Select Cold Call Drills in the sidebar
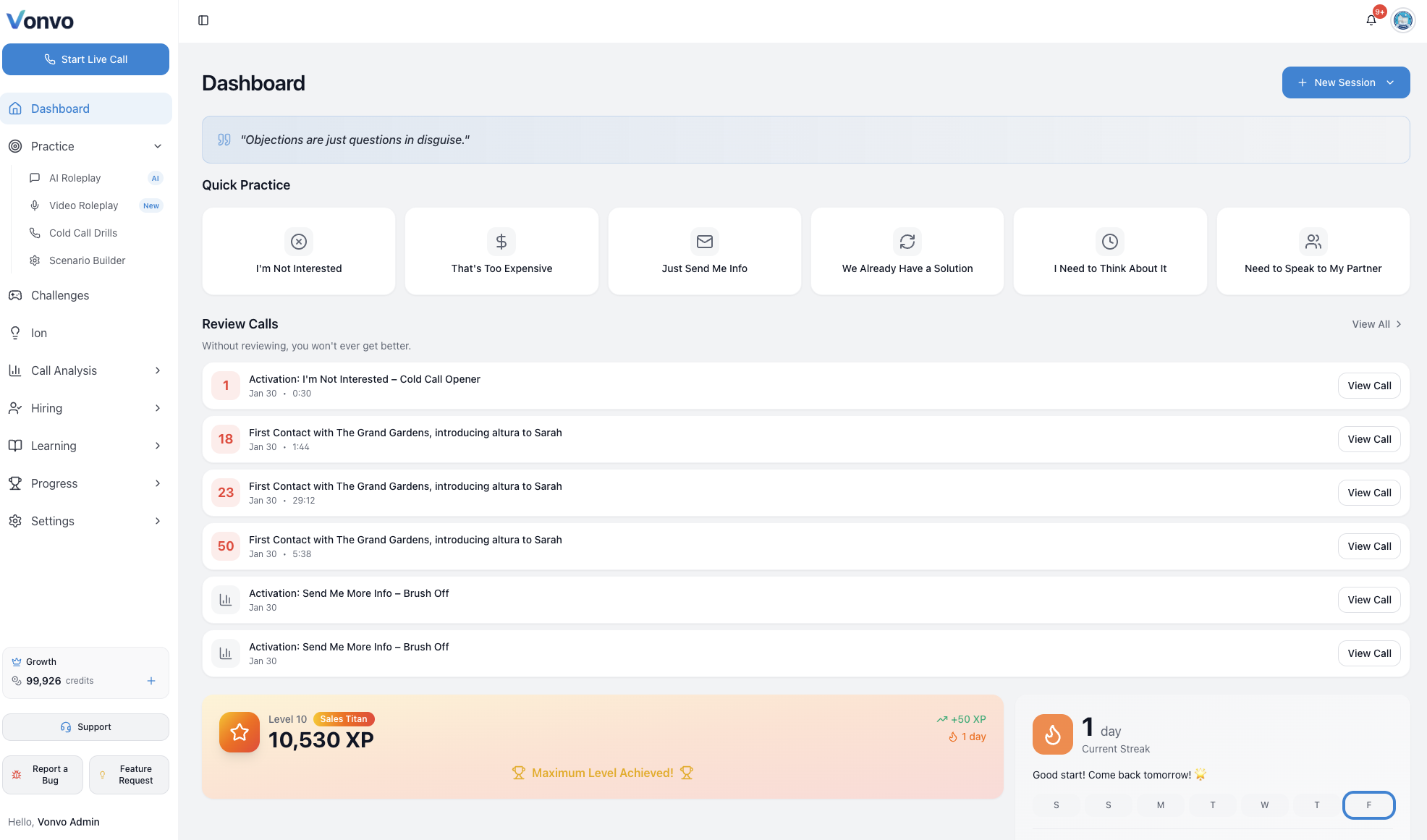 click(x=82, y=233)
